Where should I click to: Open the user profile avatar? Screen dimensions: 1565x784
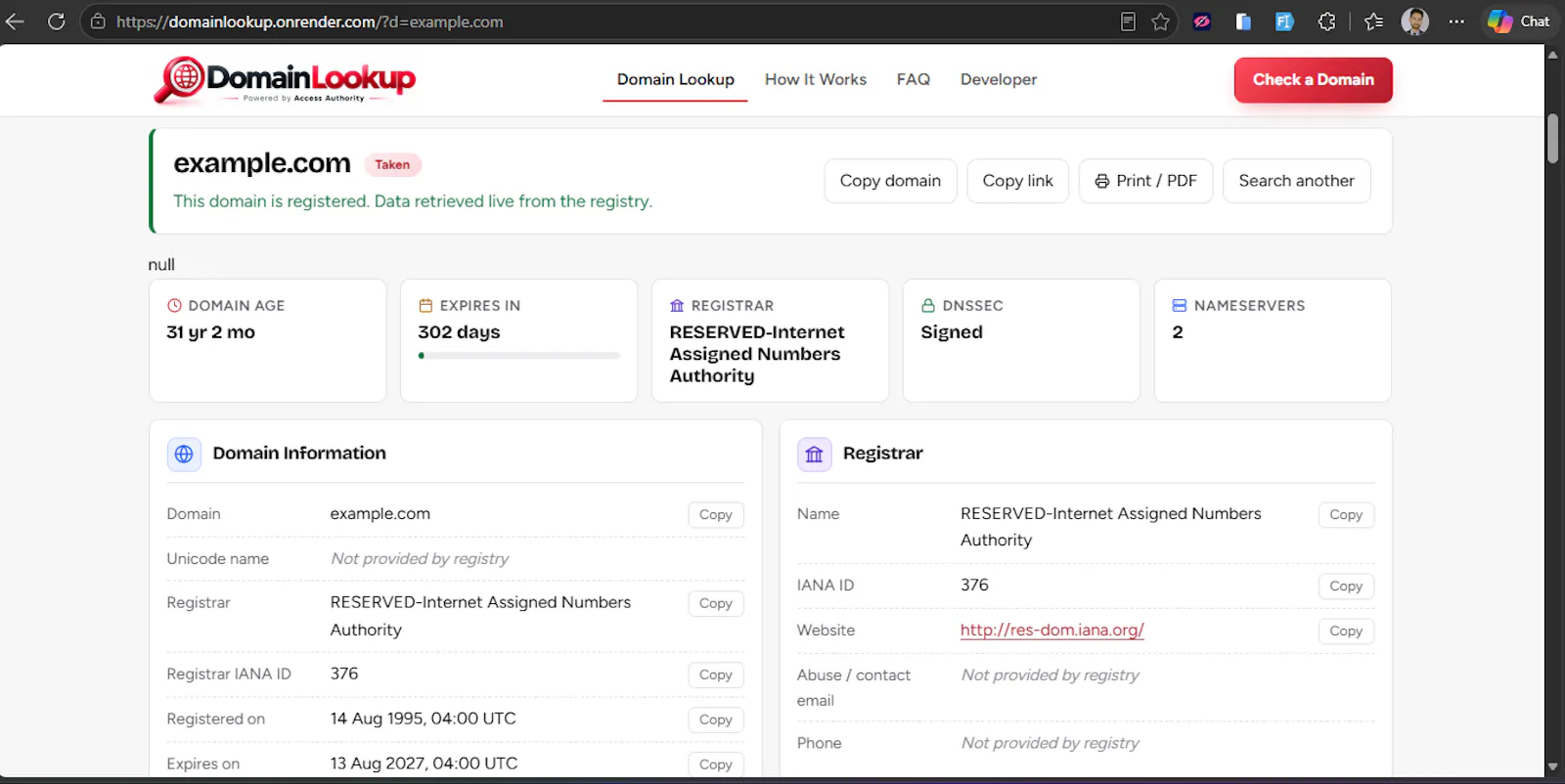[1414, 22]
